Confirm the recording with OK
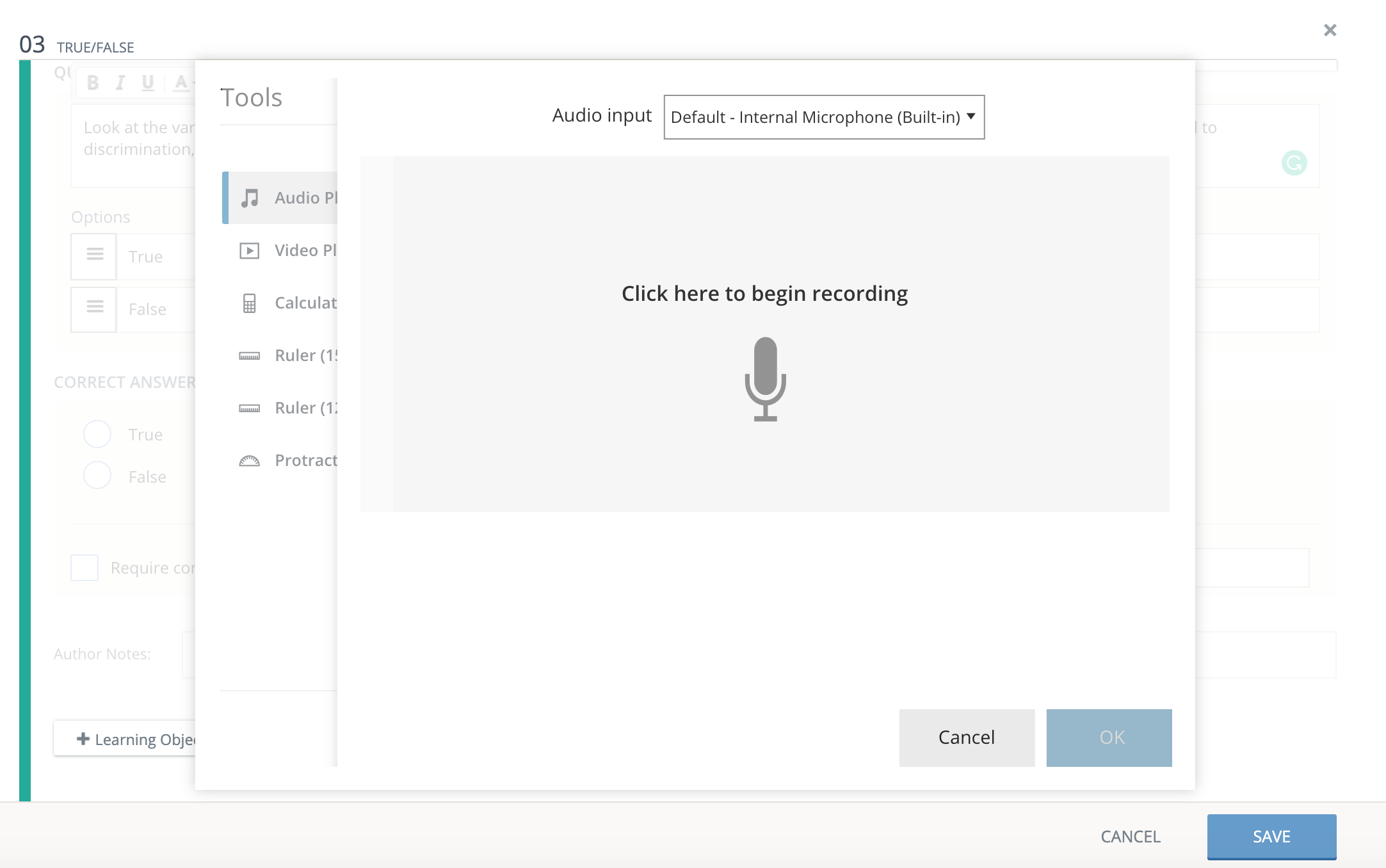 1108,737
